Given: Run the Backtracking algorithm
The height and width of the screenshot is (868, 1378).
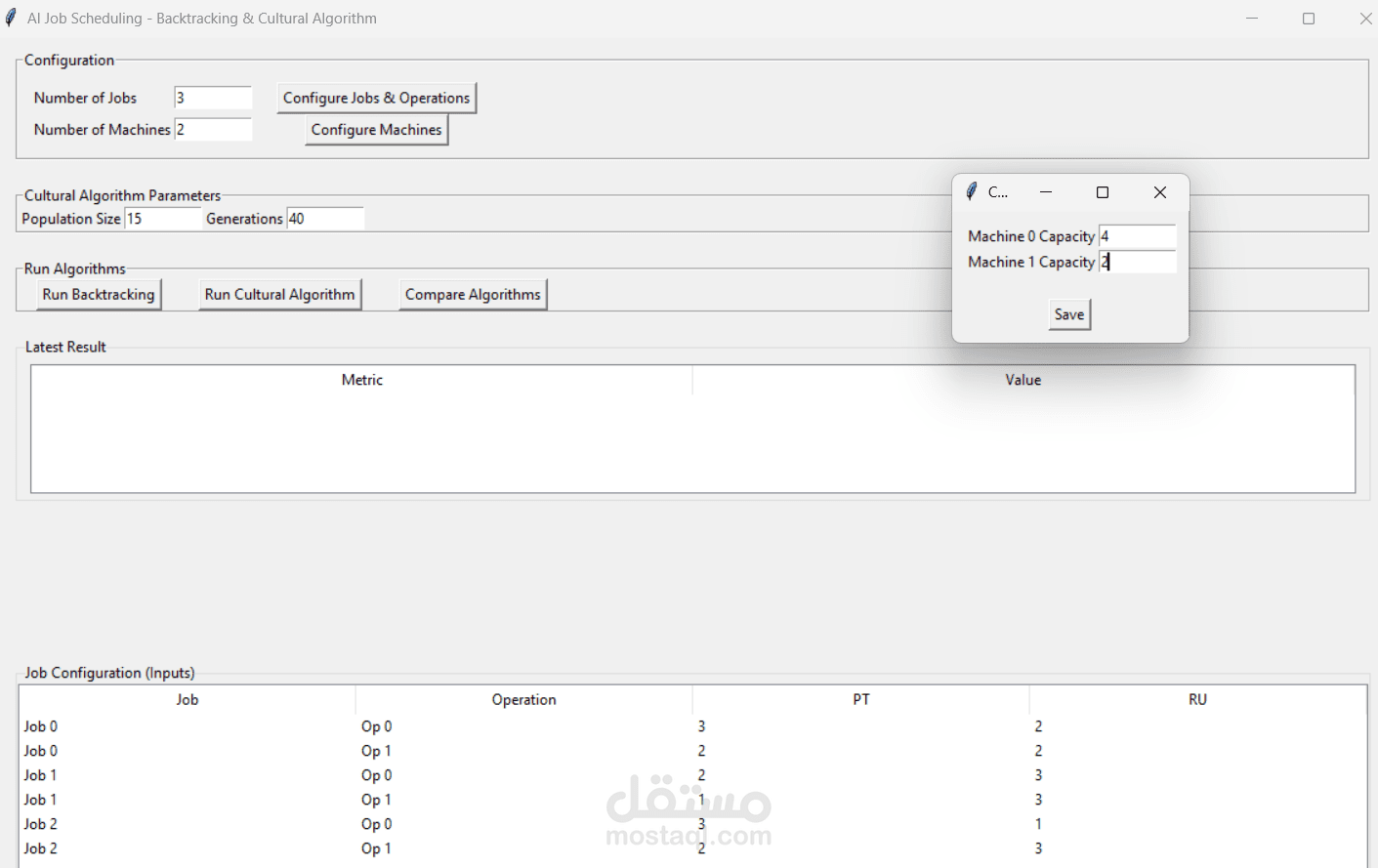Looking at the screenshot, I should point(98,294).
